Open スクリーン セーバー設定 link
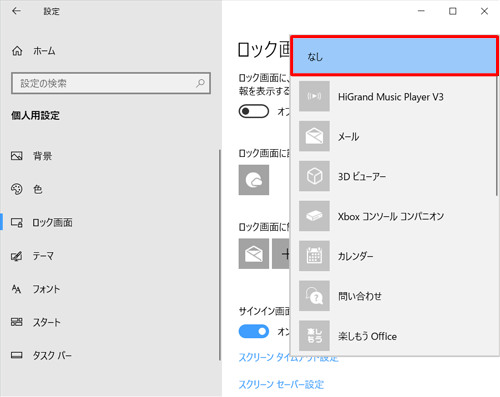This screenshot has height=397, width=500. point(281,384)
